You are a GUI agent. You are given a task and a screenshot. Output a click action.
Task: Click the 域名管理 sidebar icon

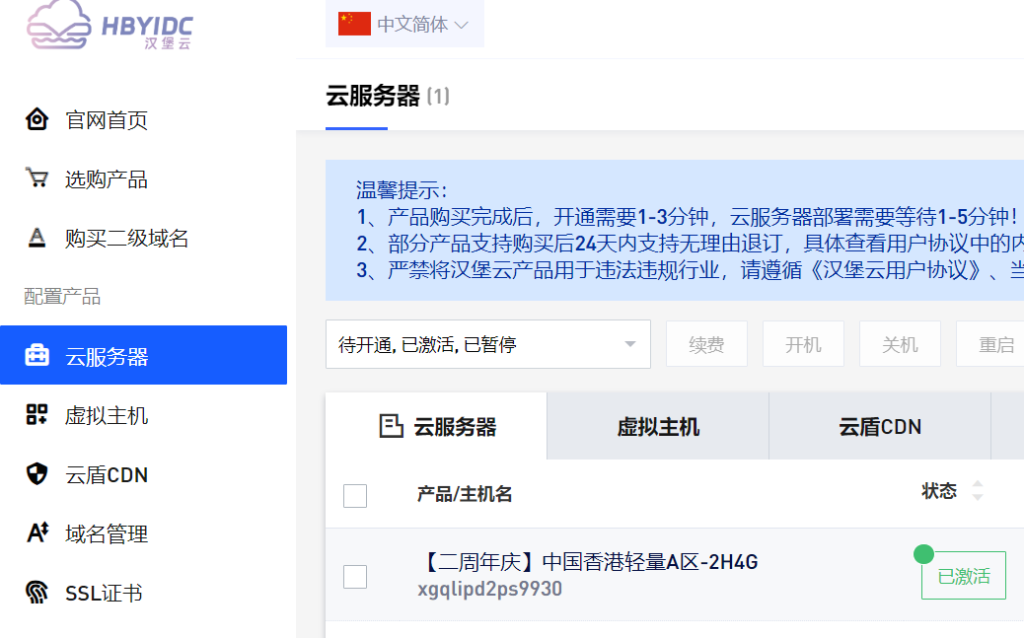click(x=37, y=533)
